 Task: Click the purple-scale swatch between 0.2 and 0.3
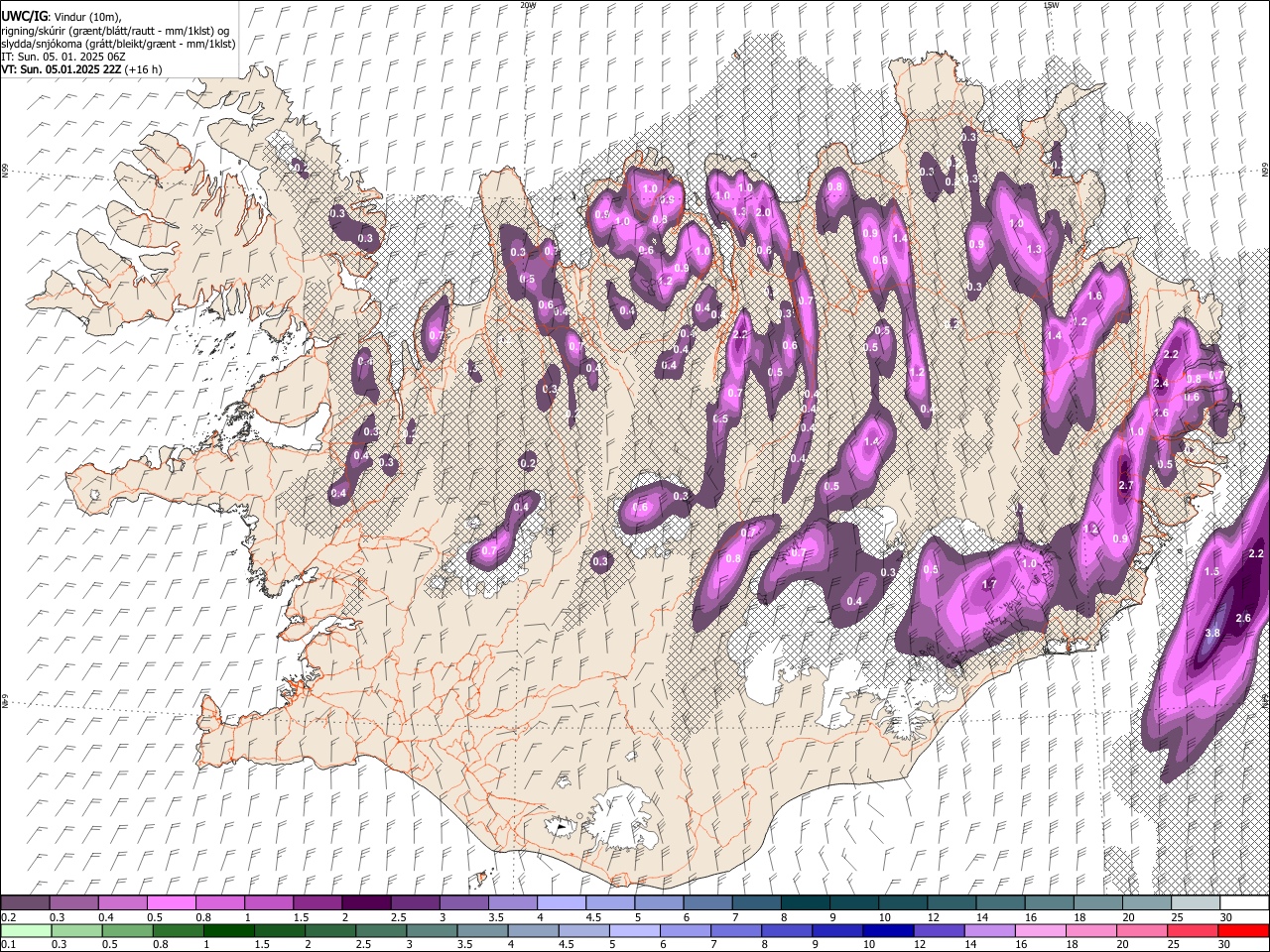click(25, 902)
